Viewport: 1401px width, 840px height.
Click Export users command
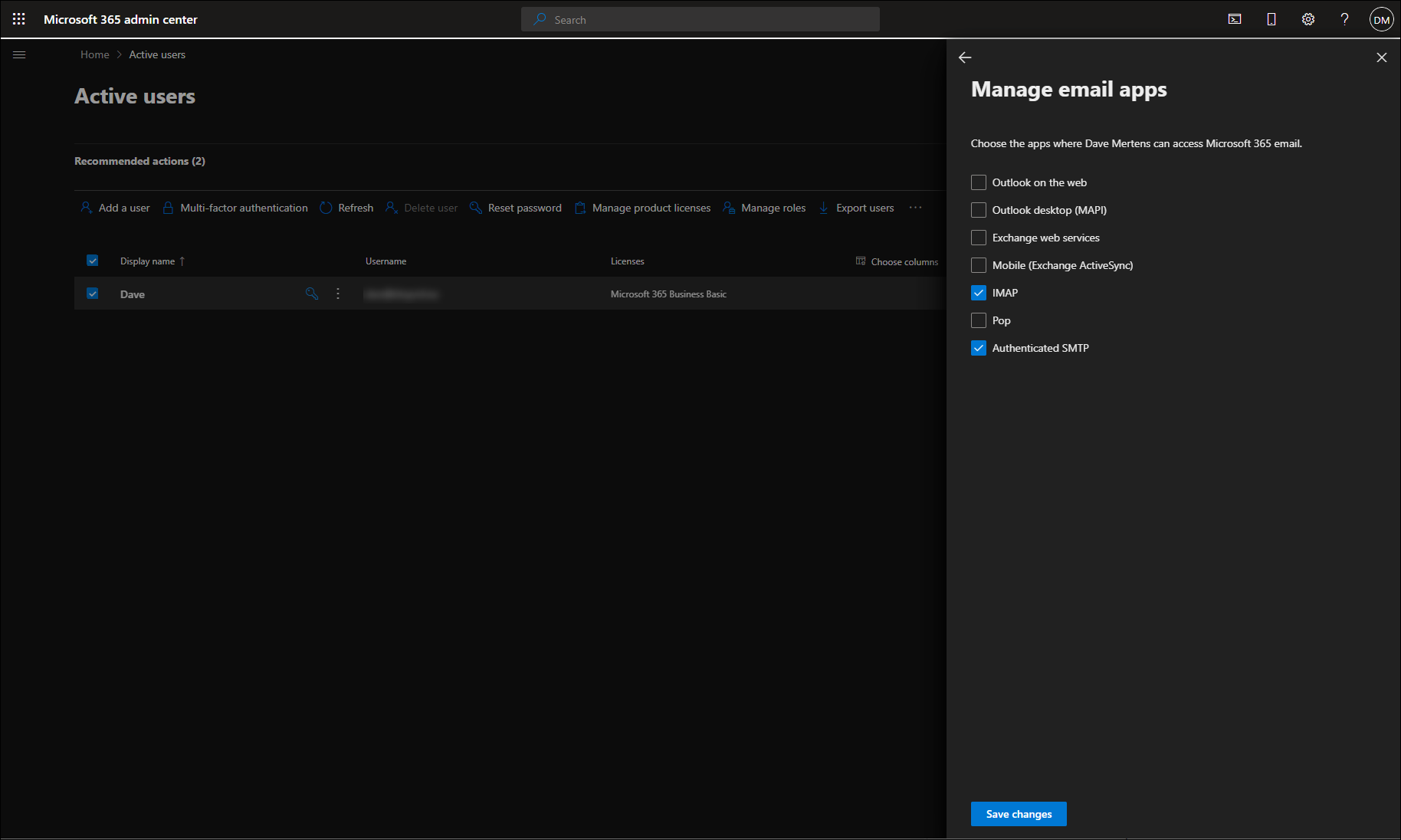[x=857, y=208]
